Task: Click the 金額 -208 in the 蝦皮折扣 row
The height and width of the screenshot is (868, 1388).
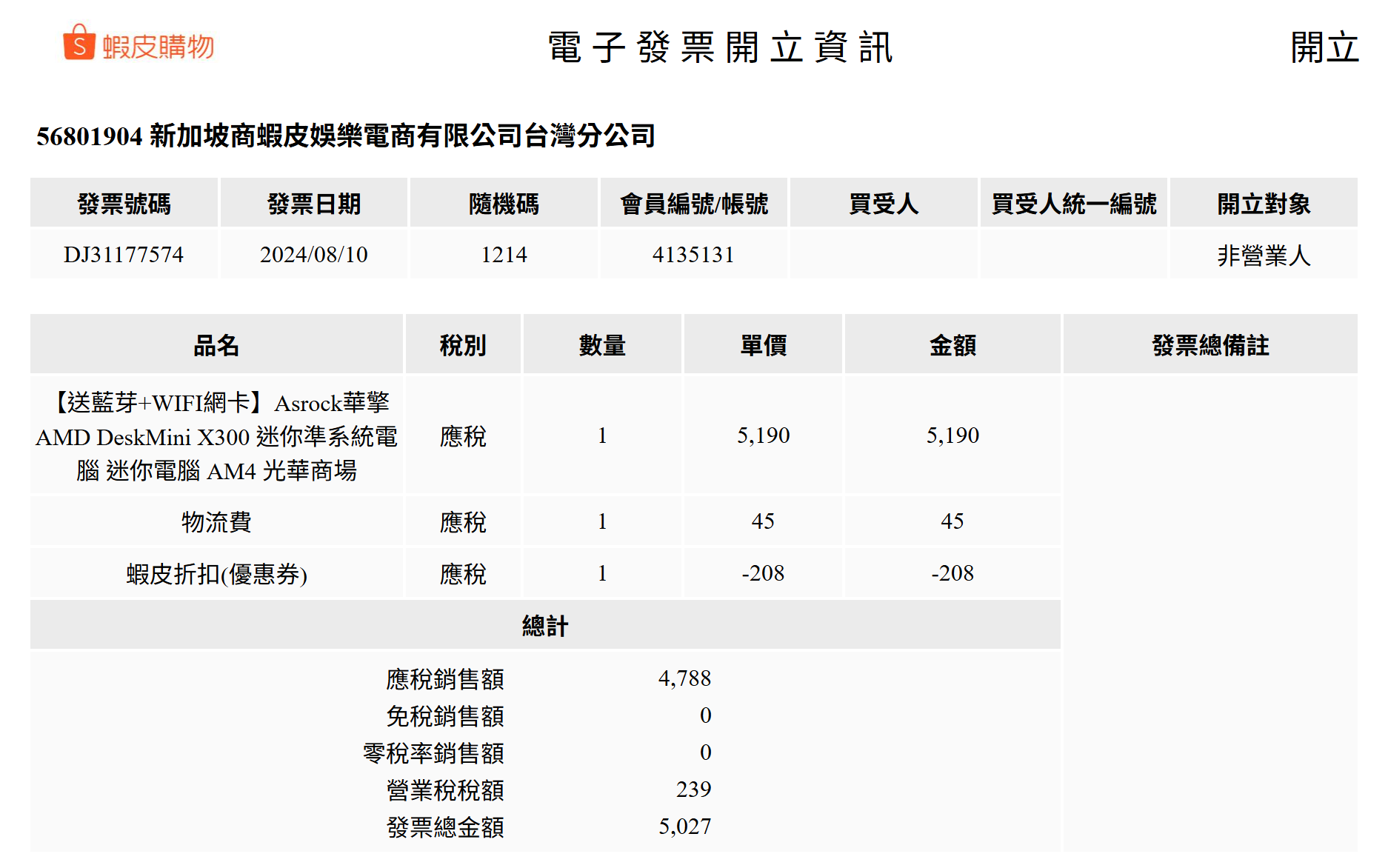Action: coord(952,573)
